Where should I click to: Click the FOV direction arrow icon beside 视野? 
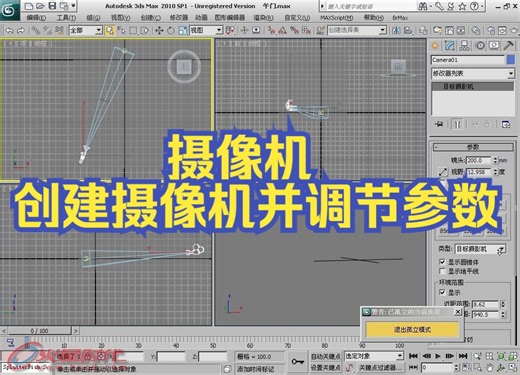(443, 172)
